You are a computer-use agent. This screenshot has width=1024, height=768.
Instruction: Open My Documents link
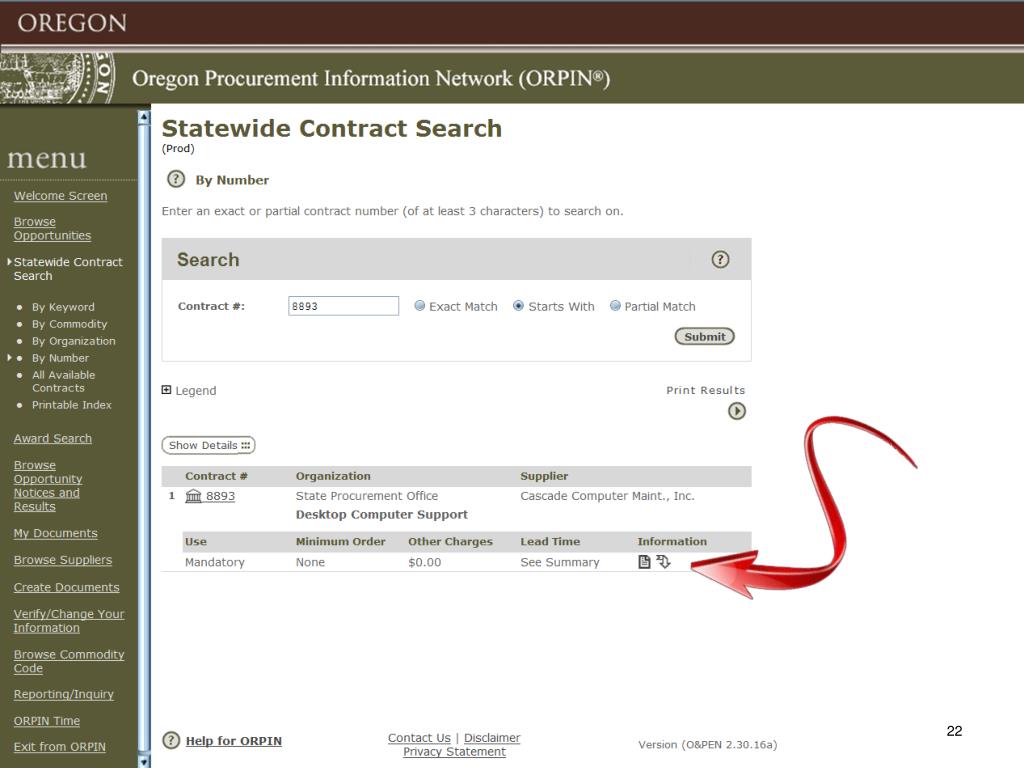click(56, 534)
